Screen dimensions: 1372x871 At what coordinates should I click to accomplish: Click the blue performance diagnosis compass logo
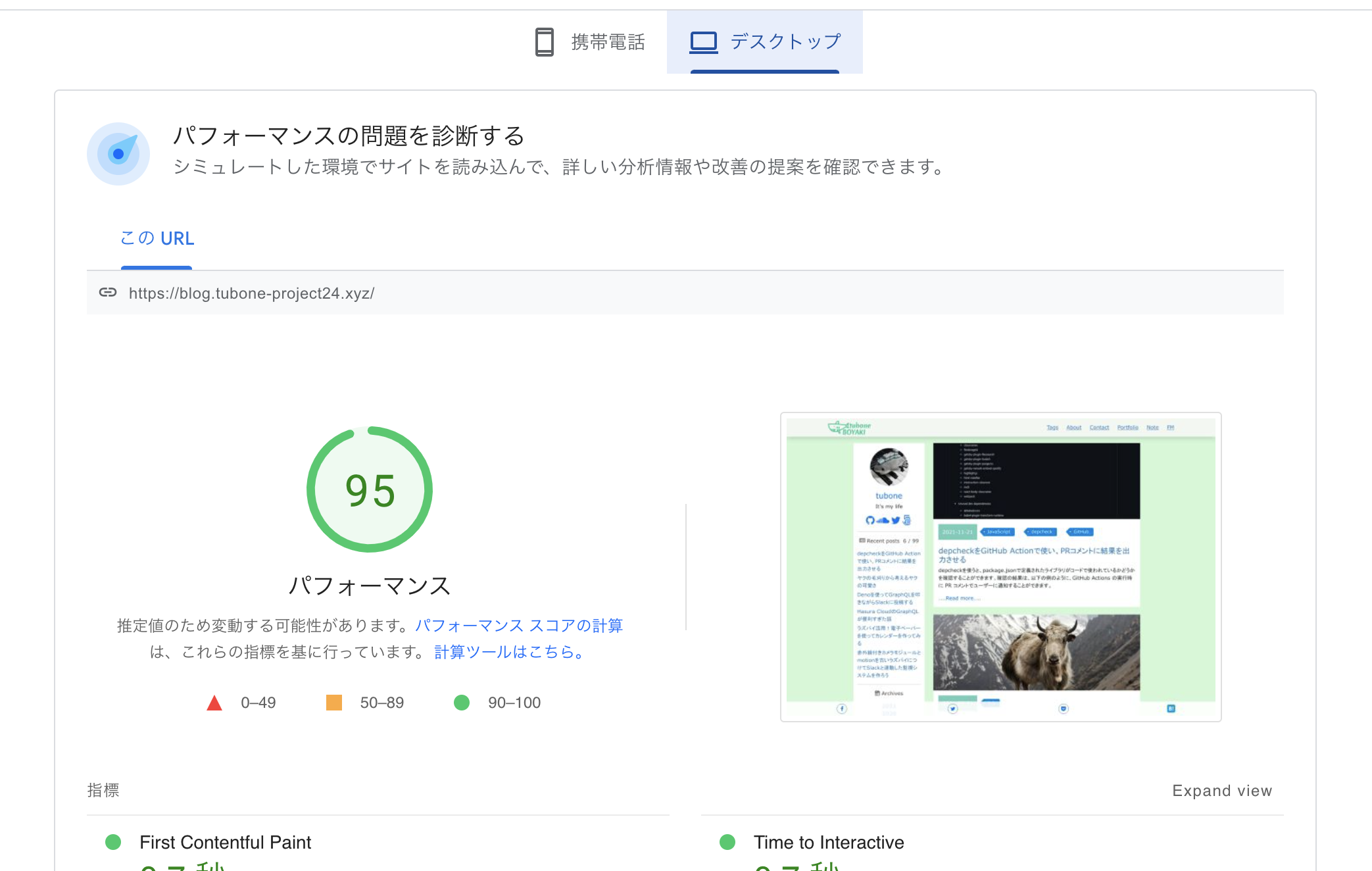pos(118,153)
